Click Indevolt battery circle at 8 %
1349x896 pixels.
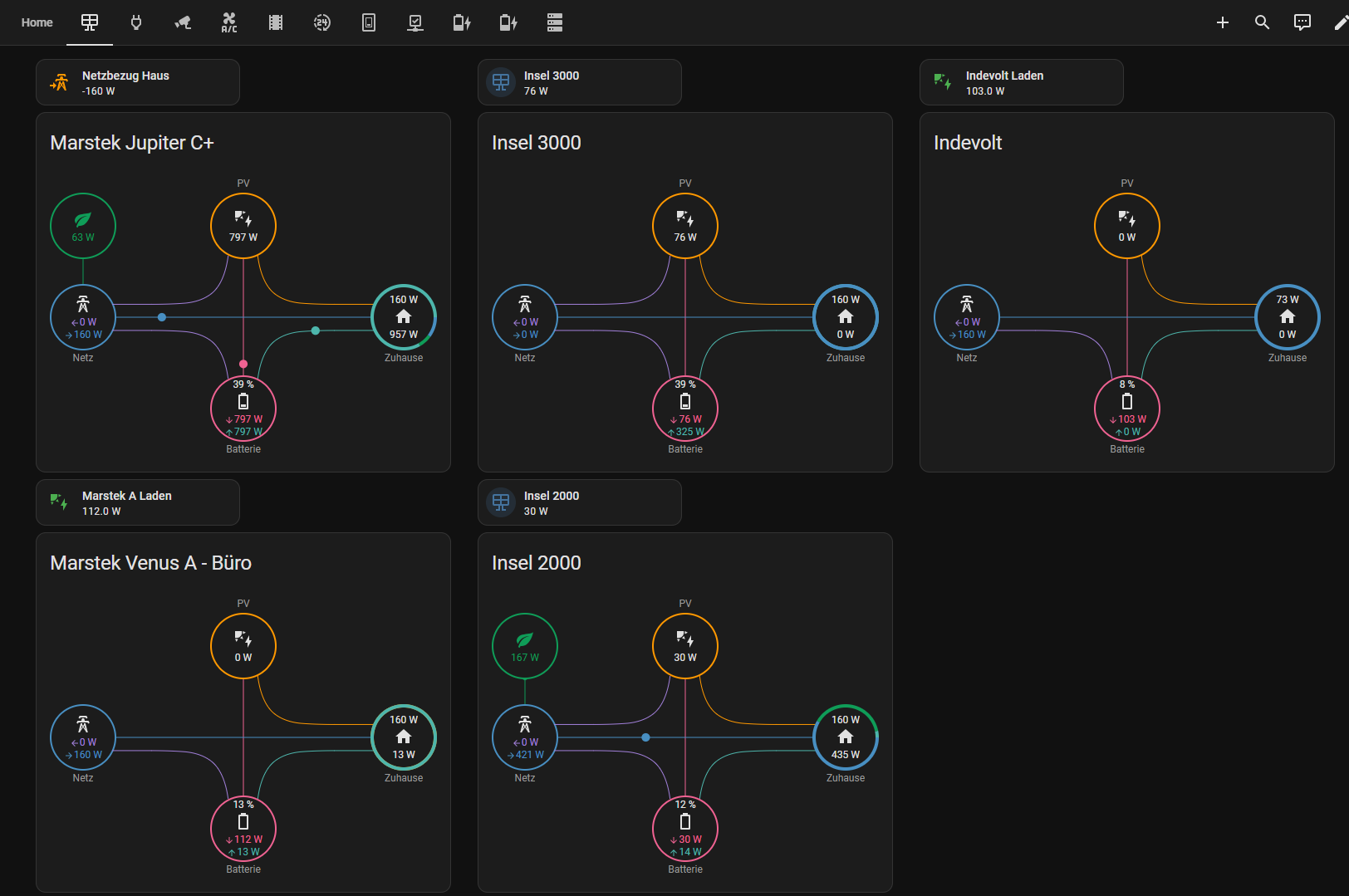click(x=1127, y=408)
